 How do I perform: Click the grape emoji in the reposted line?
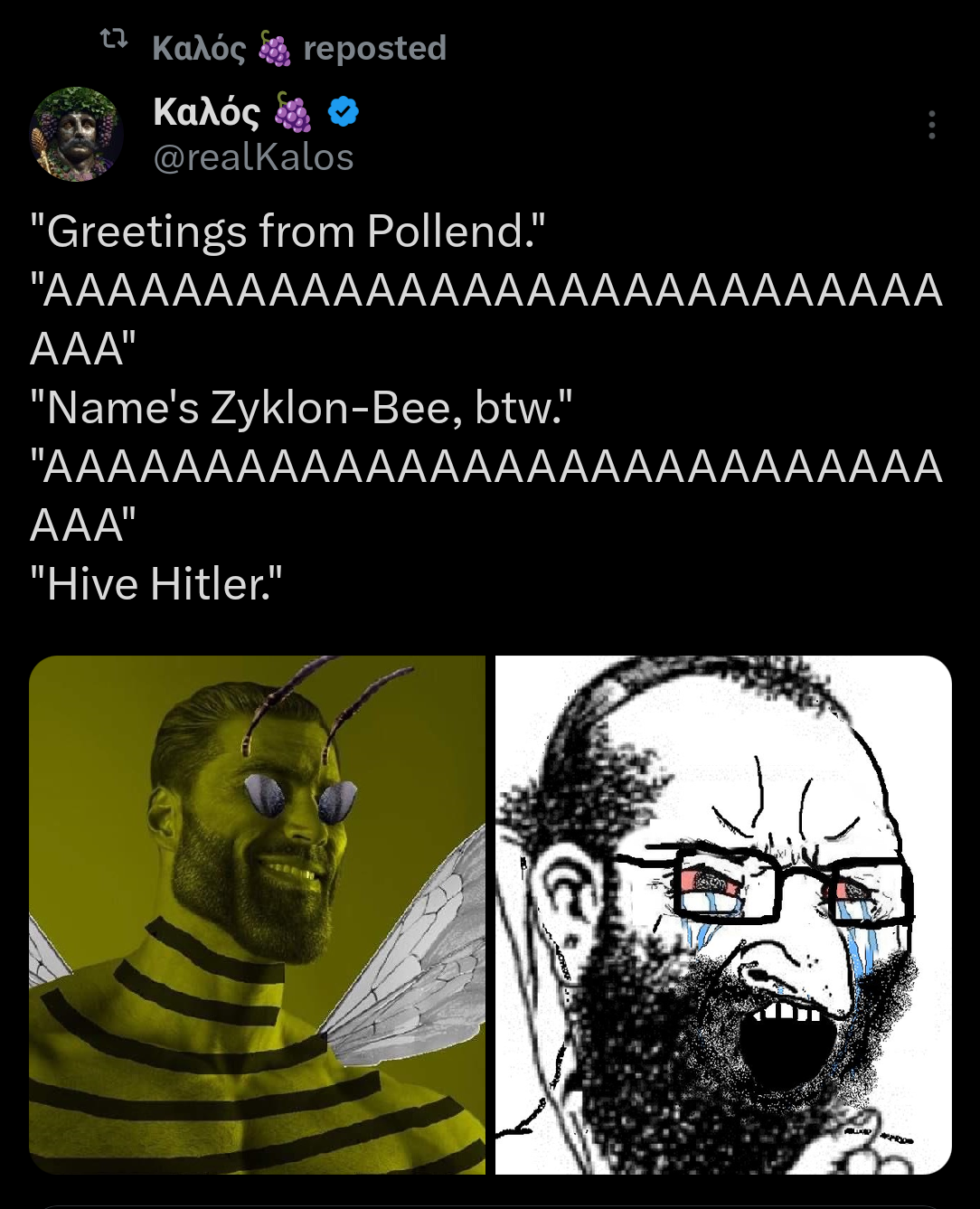tap(275, 48)
